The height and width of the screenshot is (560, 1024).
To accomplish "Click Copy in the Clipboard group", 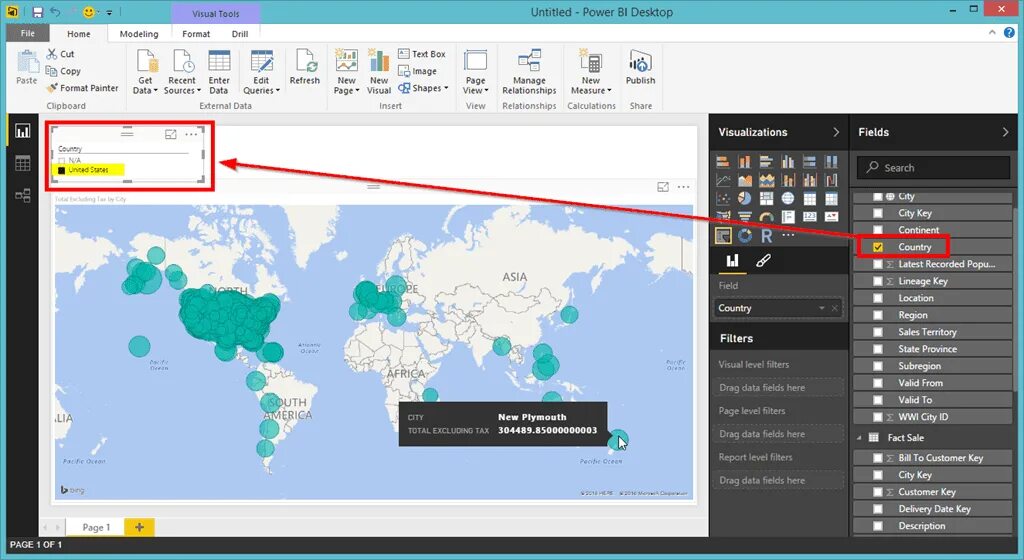I will (x=63, y=71).
